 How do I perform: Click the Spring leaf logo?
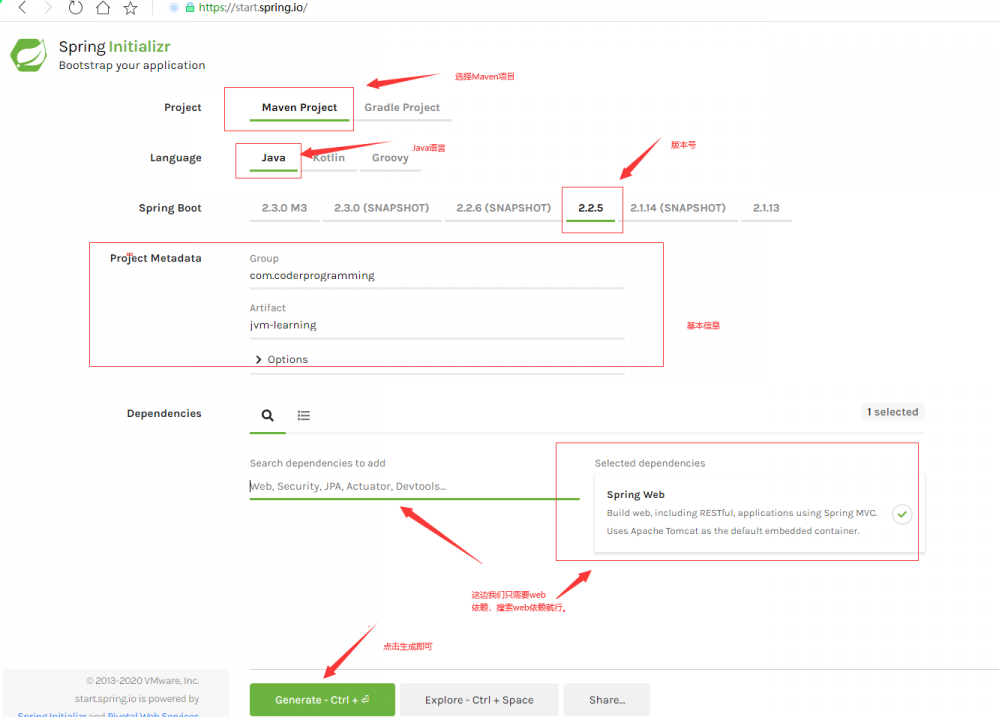[29, 55]
